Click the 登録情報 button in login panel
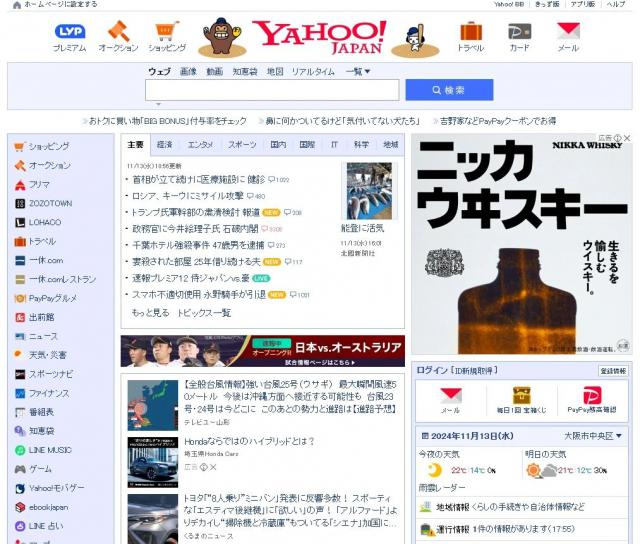Image resolution: width=640 pixels, height=544 pixels. coord(612,370)
